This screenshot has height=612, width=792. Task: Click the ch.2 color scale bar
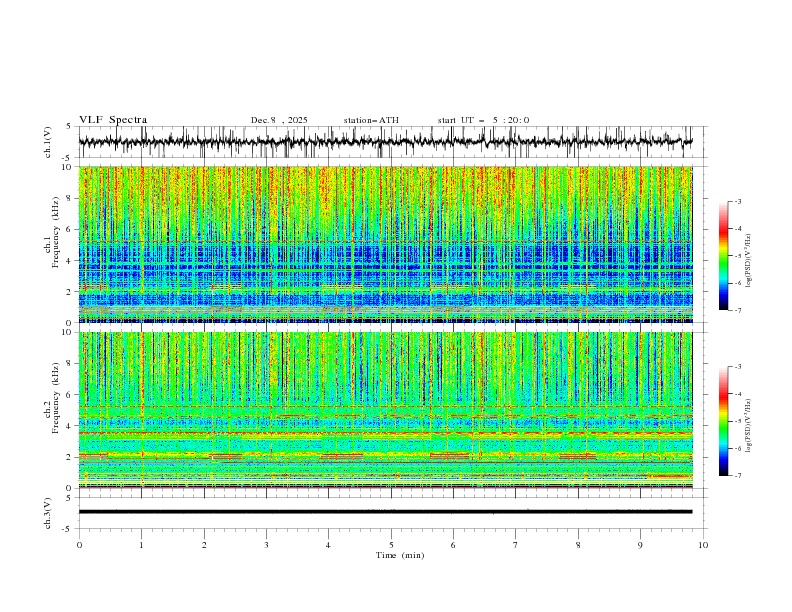724,421
